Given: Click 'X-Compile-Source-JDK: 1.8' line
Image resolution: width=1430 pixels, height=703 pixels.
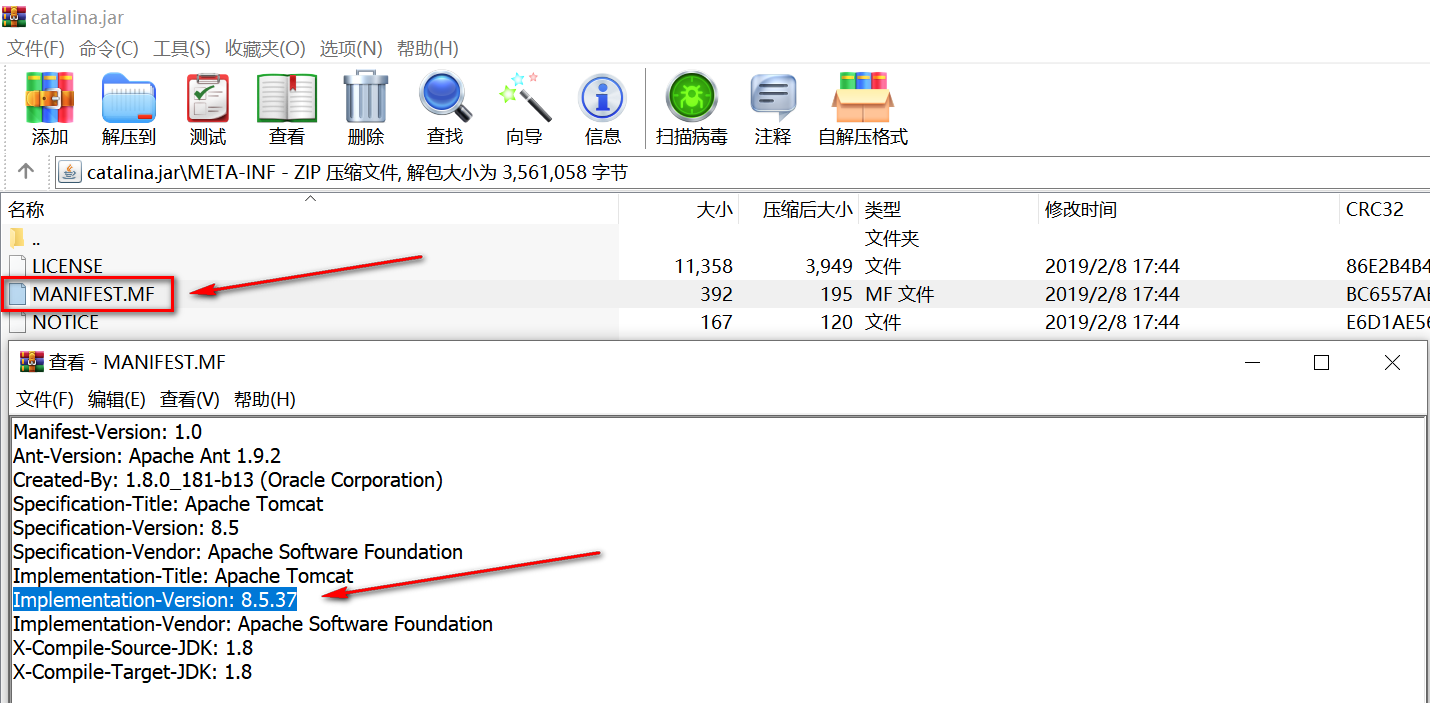Looking at the screenshot, I should coord(133,648).
